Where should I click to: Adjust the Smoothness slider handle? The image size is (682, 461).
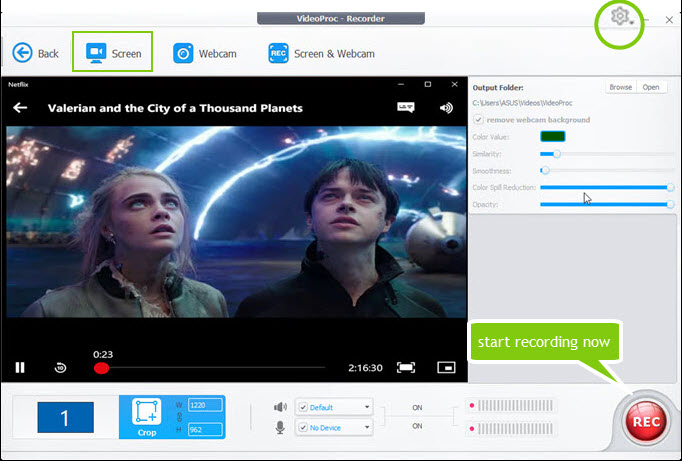pyautogui.click(x=545, y=170)
